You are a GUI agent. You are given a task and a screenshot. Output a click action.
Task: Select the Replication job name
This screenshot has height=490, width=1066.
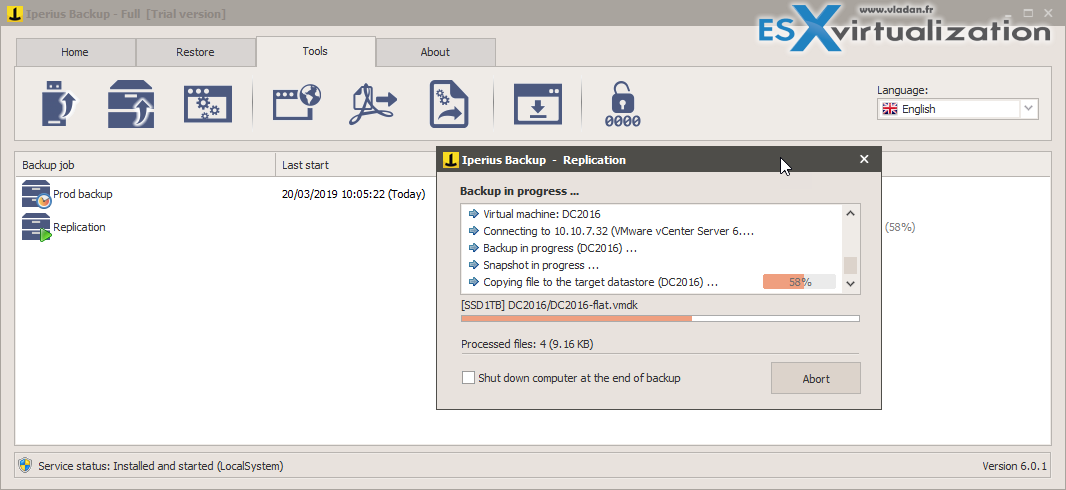coord(80,227)
